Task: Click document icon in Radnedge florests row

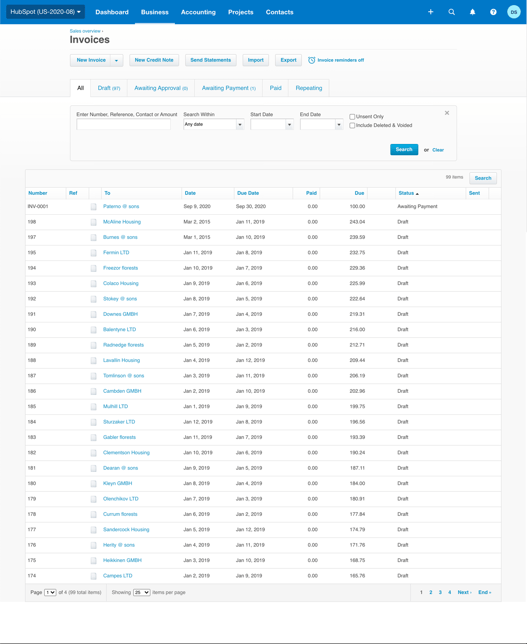Action: point(94,345)
